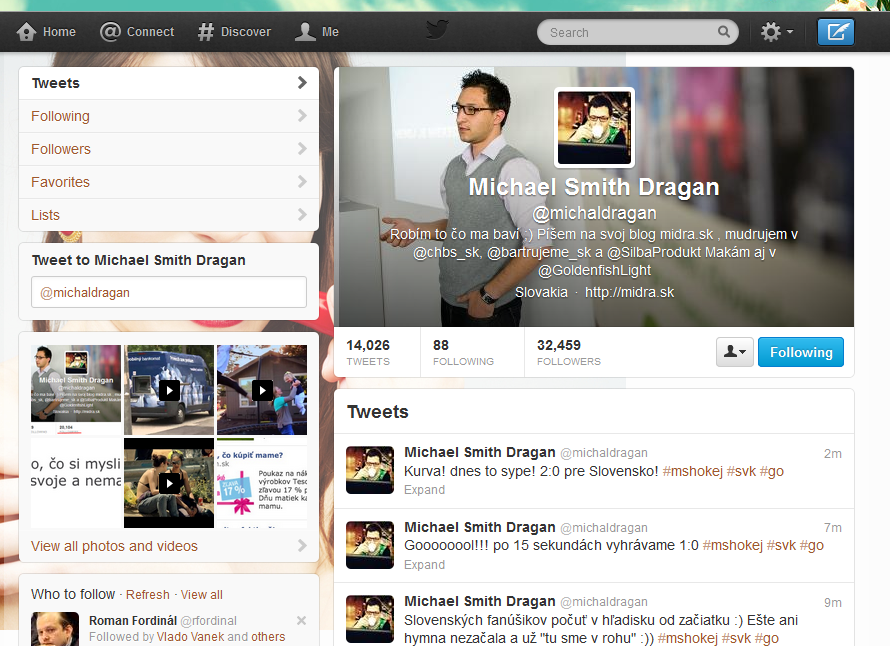The width and height of the screenshot is (890, 646).
Task: Click the Twitter bird logo
Action: (x=437, y=30)
